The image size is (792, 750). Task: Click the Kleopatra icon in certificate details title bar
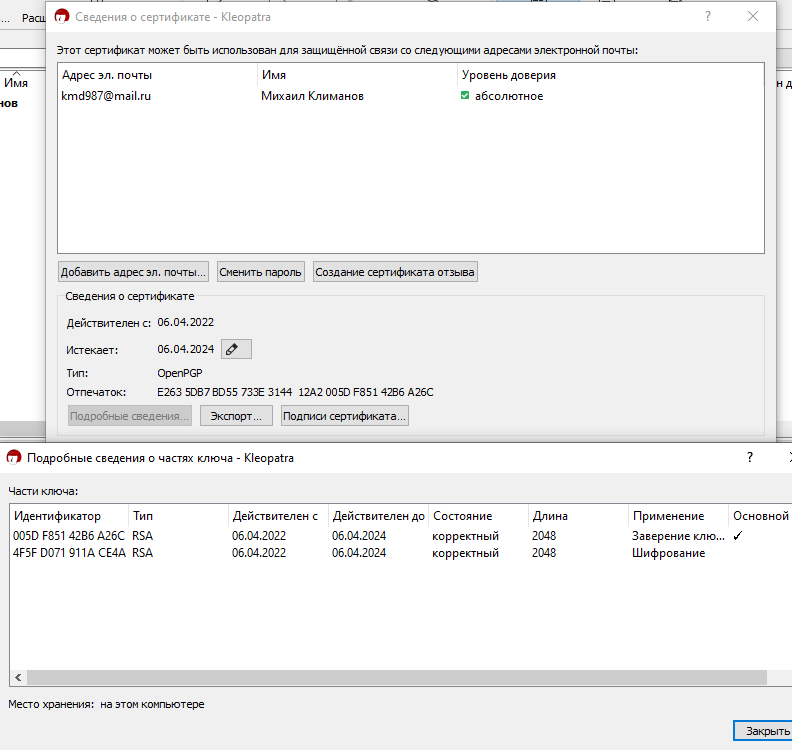click(62, 17)
